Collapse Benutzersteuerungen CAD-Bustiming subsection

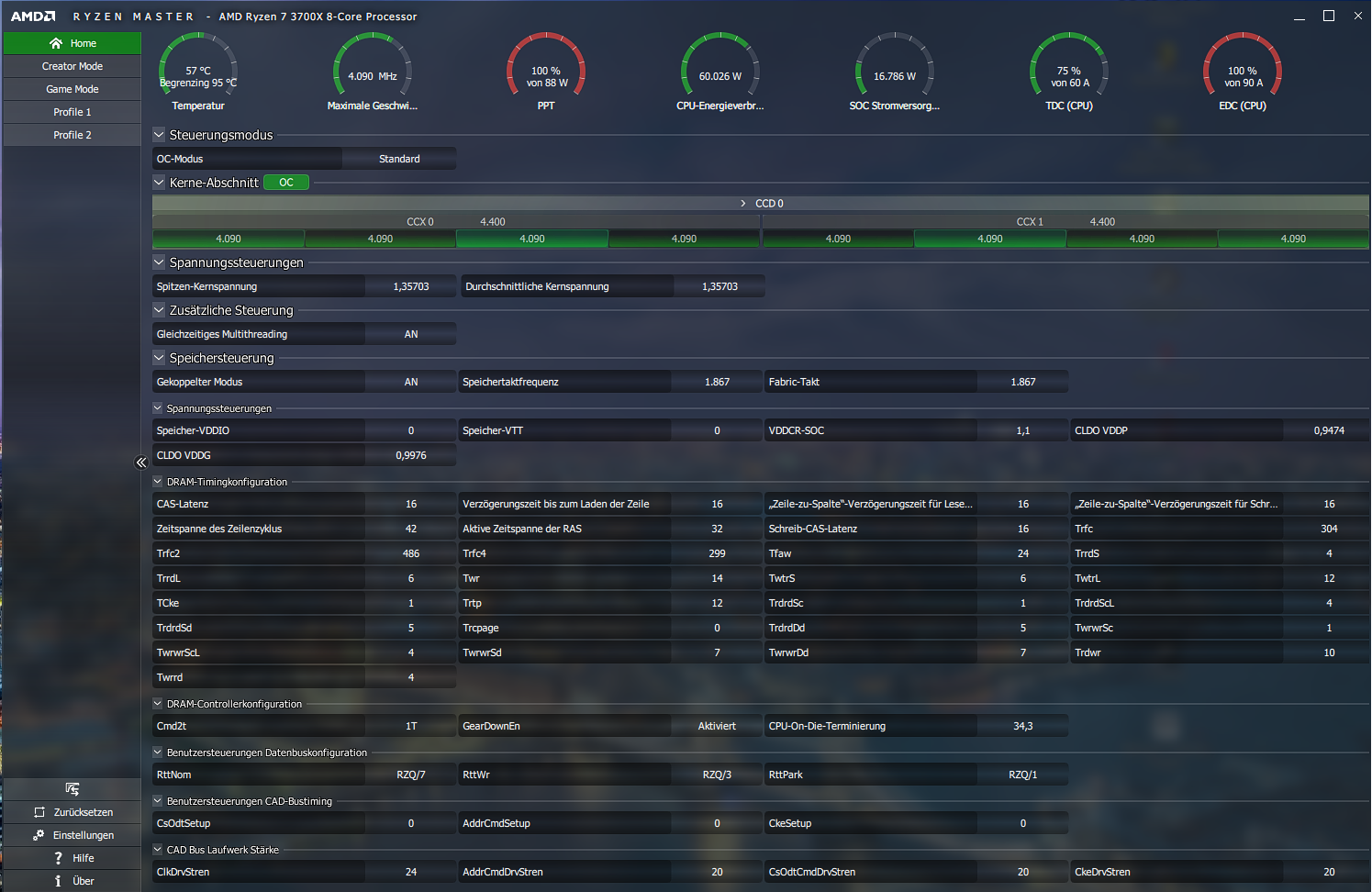click(158, 801)
